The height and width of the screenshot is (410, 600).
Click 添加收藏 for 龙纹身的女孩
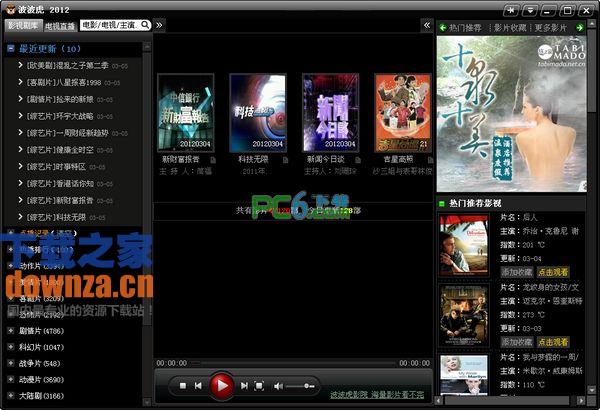tap(517, 342)
